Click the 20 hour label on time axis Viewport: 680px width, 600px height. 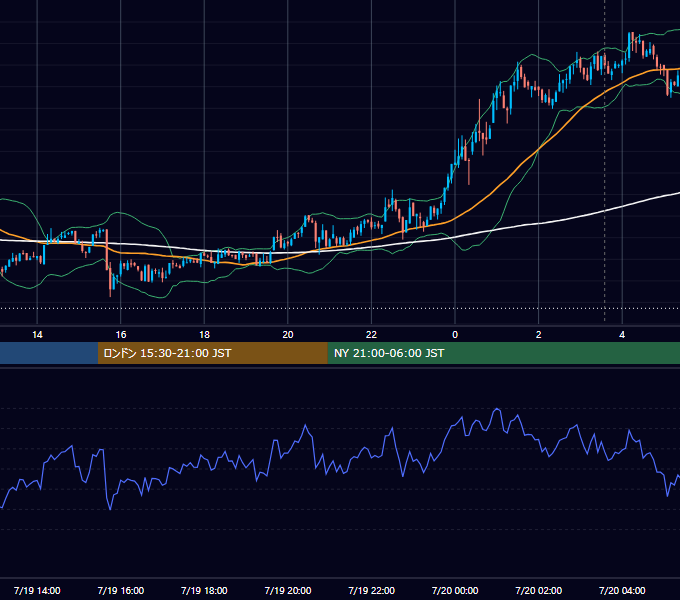tap(288, 335)
